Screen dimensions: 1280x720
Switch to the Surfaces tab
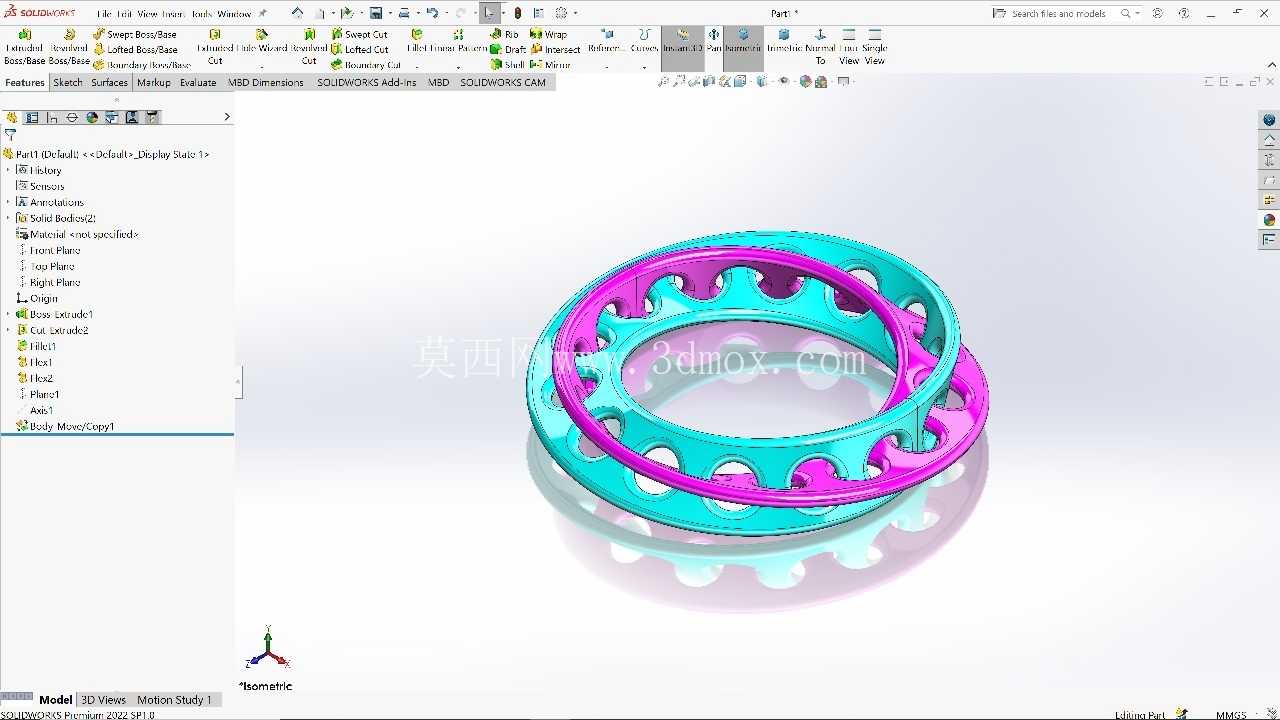pyautogui.click(x=110, y=82)
